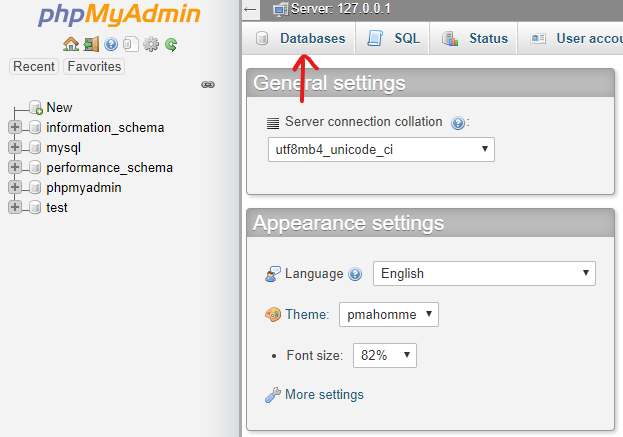Open the Theme dropdown showing pmahomme

pyautogui.click(x=389, y=314)
